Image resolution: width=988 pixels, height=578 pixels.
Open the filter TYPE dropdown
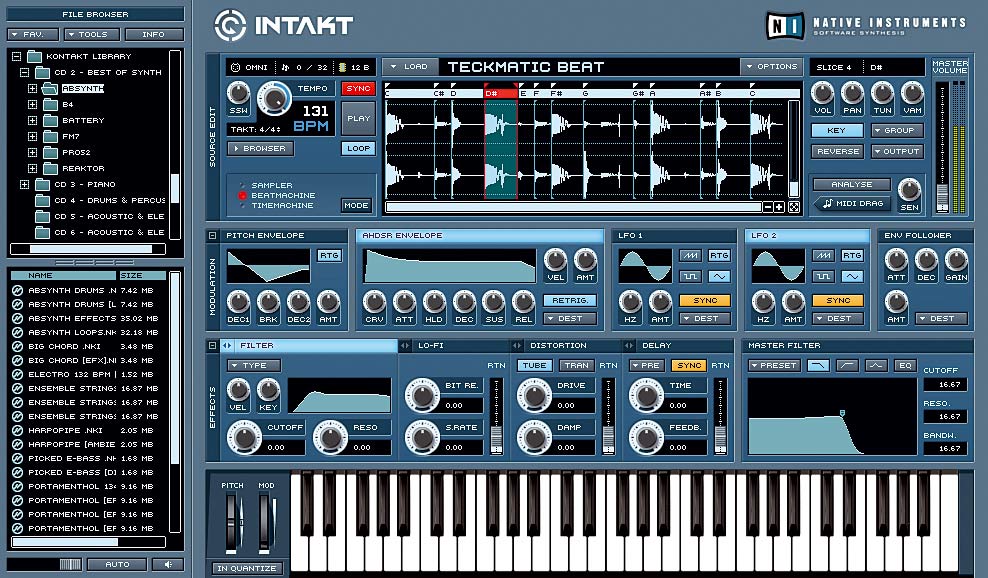coord(254,366)
